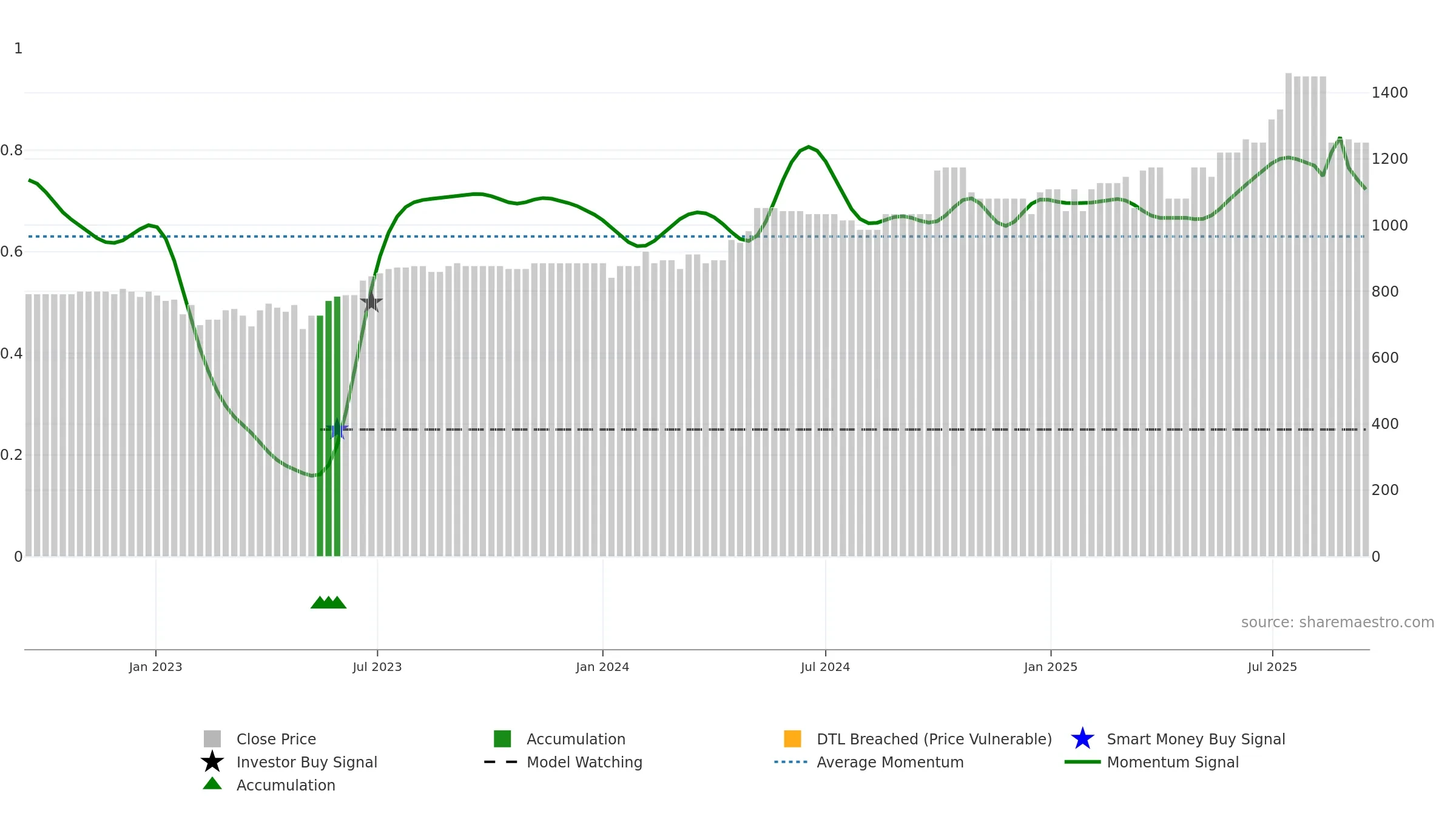Click the black Investor Buy Signal star in legend

(x=212, y=762)
